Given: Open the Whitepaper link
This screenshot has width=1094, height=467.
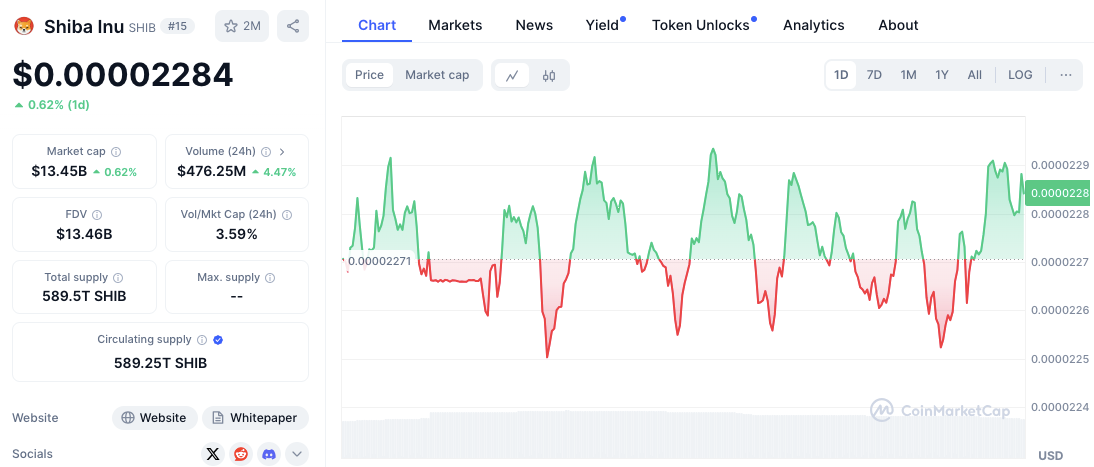Looking at the screenshot, I should 255,418.
